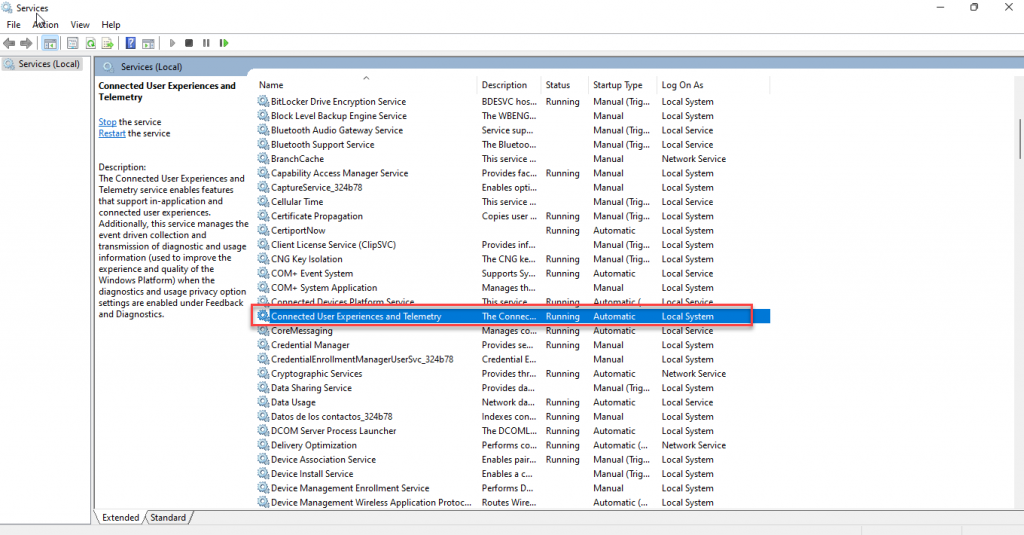Sort by the Description column header
This screenshot has height=535, width=1024.
[509, 85]
